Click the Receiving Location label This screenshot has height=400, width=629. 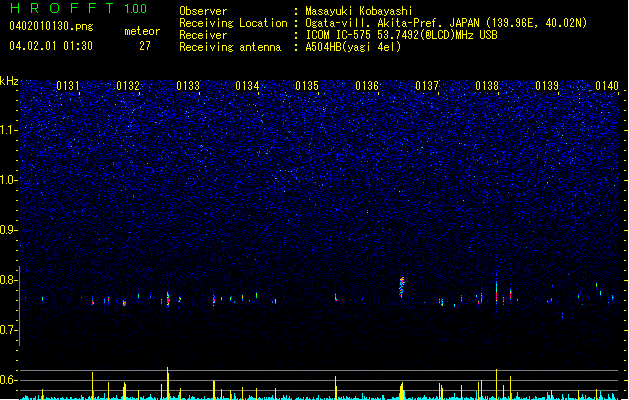[x=233, y=23]
